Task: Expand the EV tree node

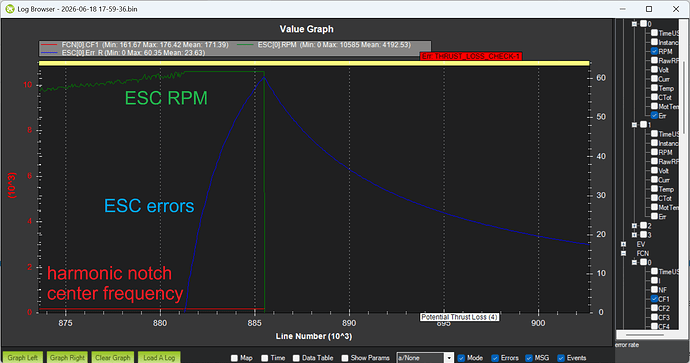Action: tap(624, 244)
